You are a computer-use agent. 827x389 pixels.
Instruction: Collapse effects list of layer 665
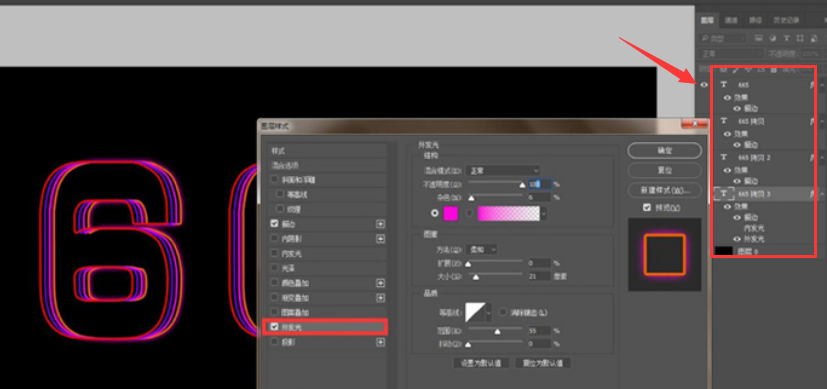tap(822, 84)
